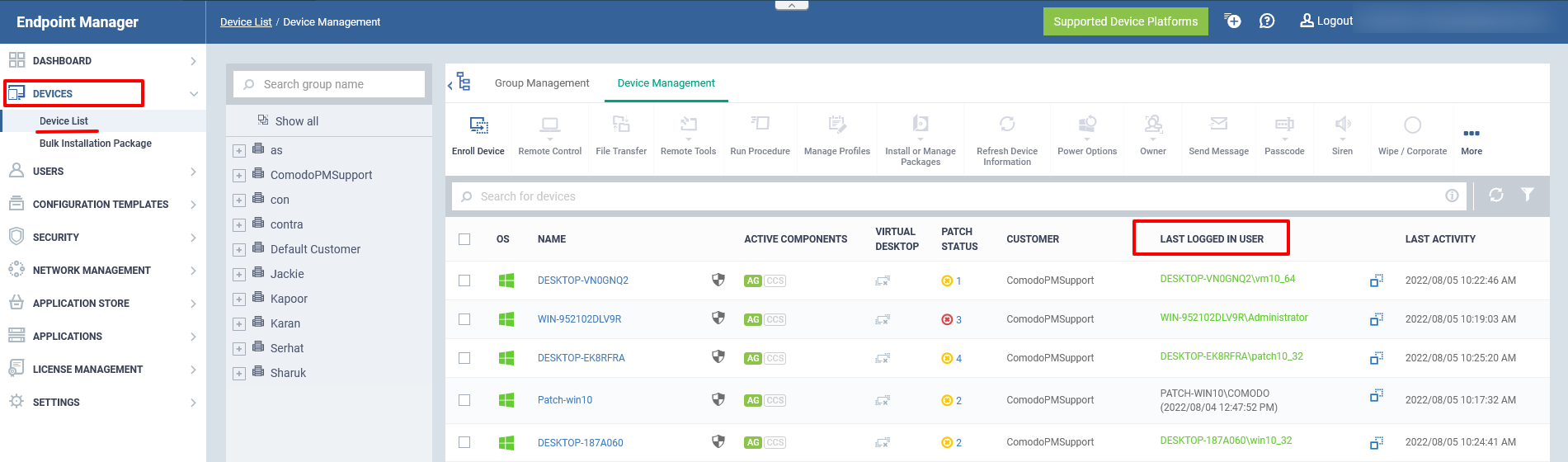The width and height of the screenshot is (1568, 462).
Task: Expand the Kapoor group node
Action: click(238, 299)
